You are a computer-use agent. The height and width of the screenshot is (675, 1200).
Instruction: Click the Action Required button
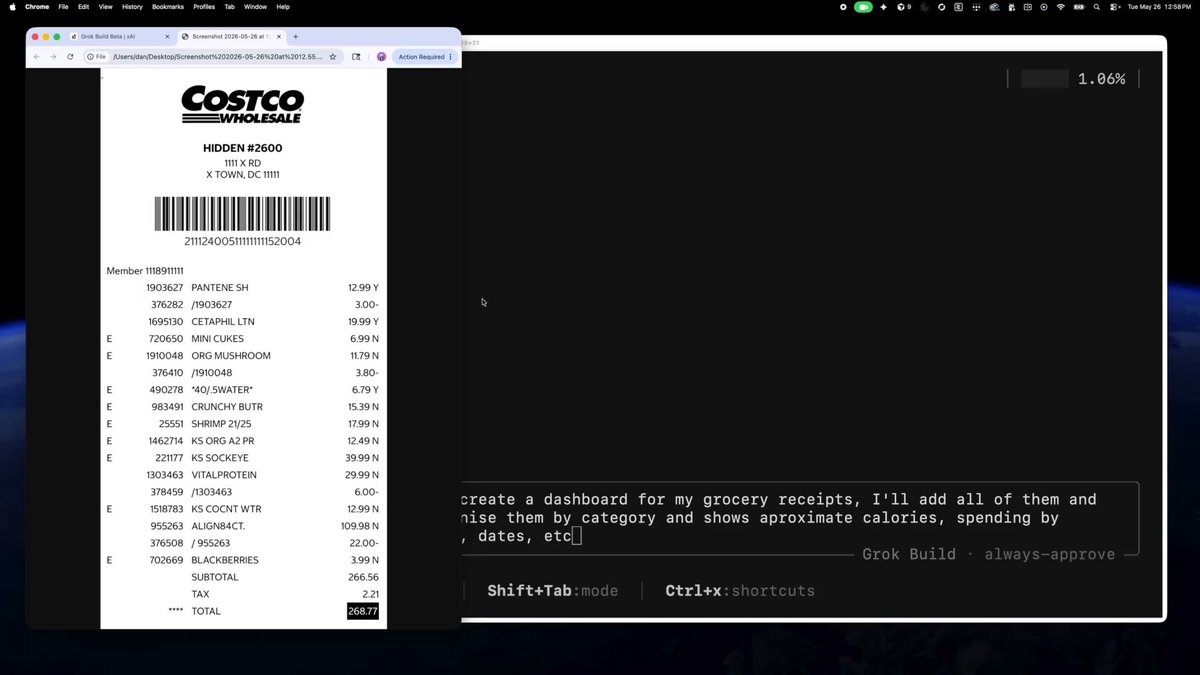(x=421, y=57)
